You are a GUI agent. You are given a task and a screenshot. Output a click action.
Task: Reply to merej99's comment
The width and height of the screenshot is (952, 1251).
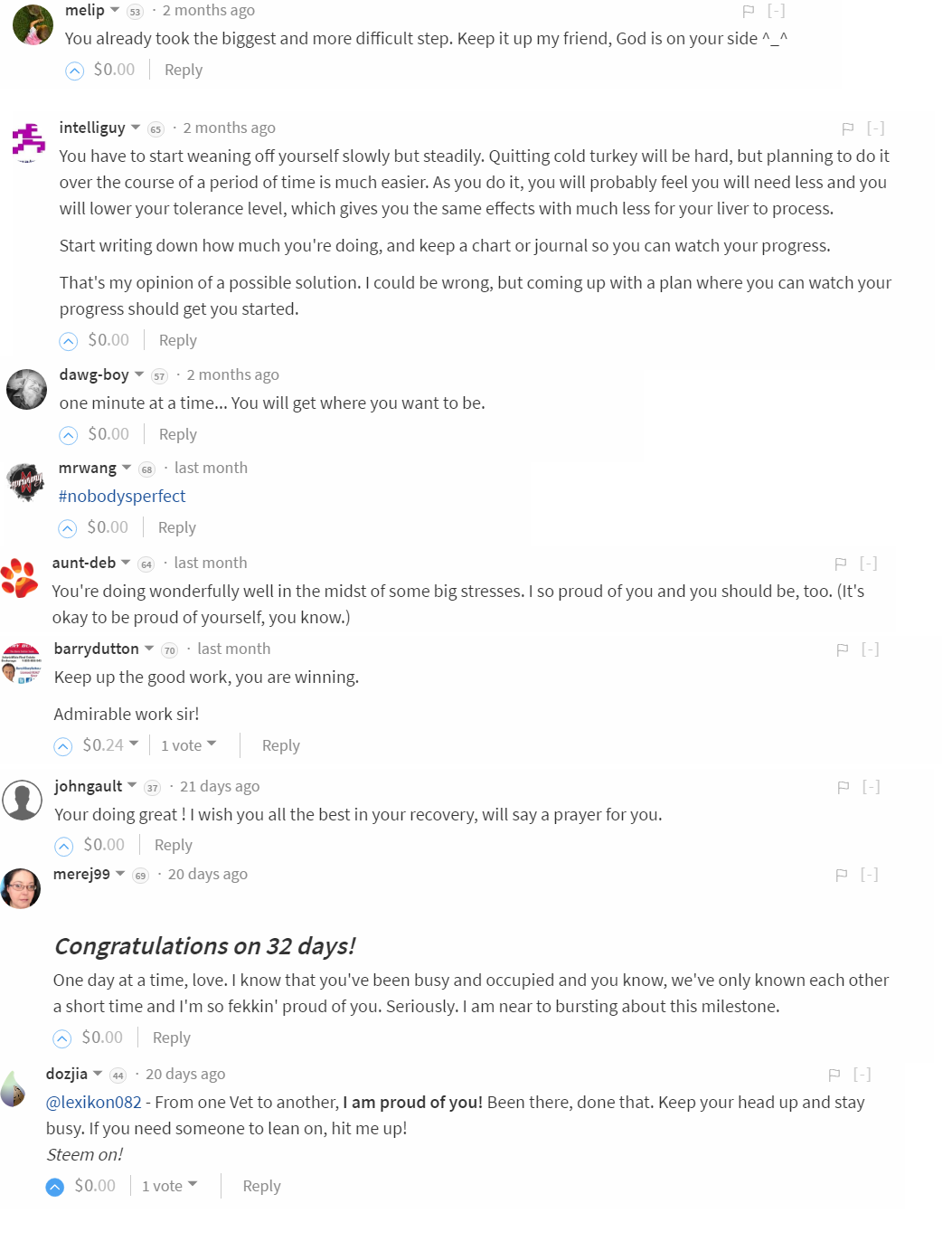pyautogui.click(x=171, y=1038)
